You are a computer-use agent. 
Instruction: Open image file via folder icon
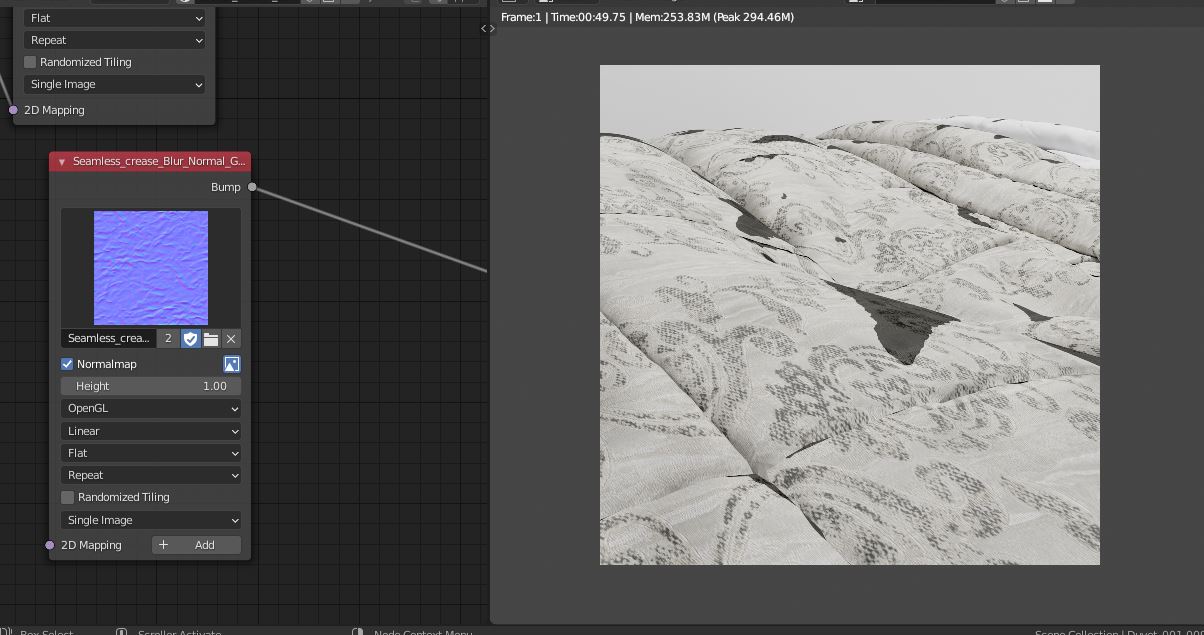(x=211, y=339)
